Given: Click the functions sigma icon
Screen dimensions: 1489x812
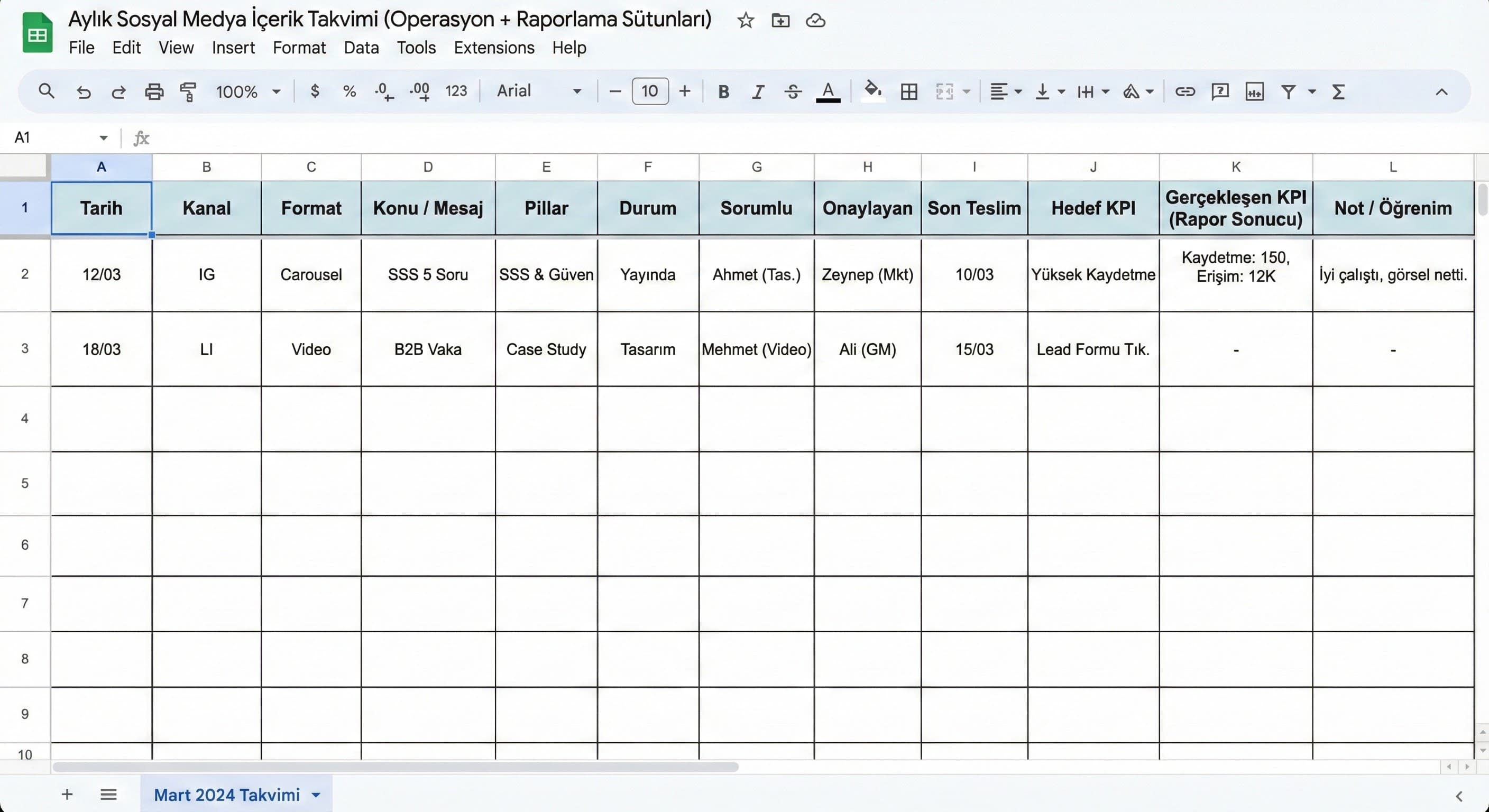Looking at the screenshot, I should click(1338, 91).
